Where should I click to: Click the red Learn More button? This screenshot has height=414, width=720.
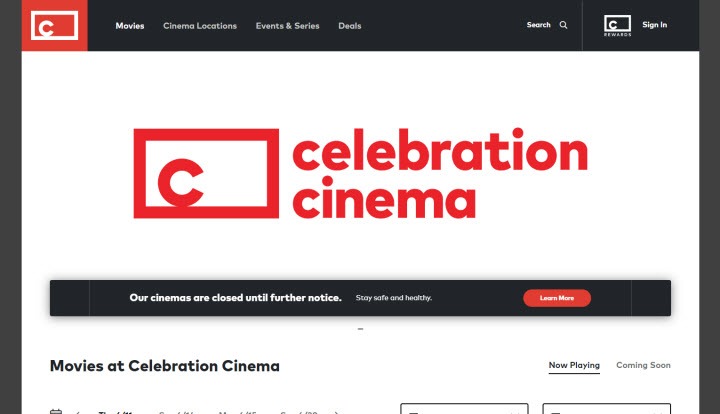[557, 298]
